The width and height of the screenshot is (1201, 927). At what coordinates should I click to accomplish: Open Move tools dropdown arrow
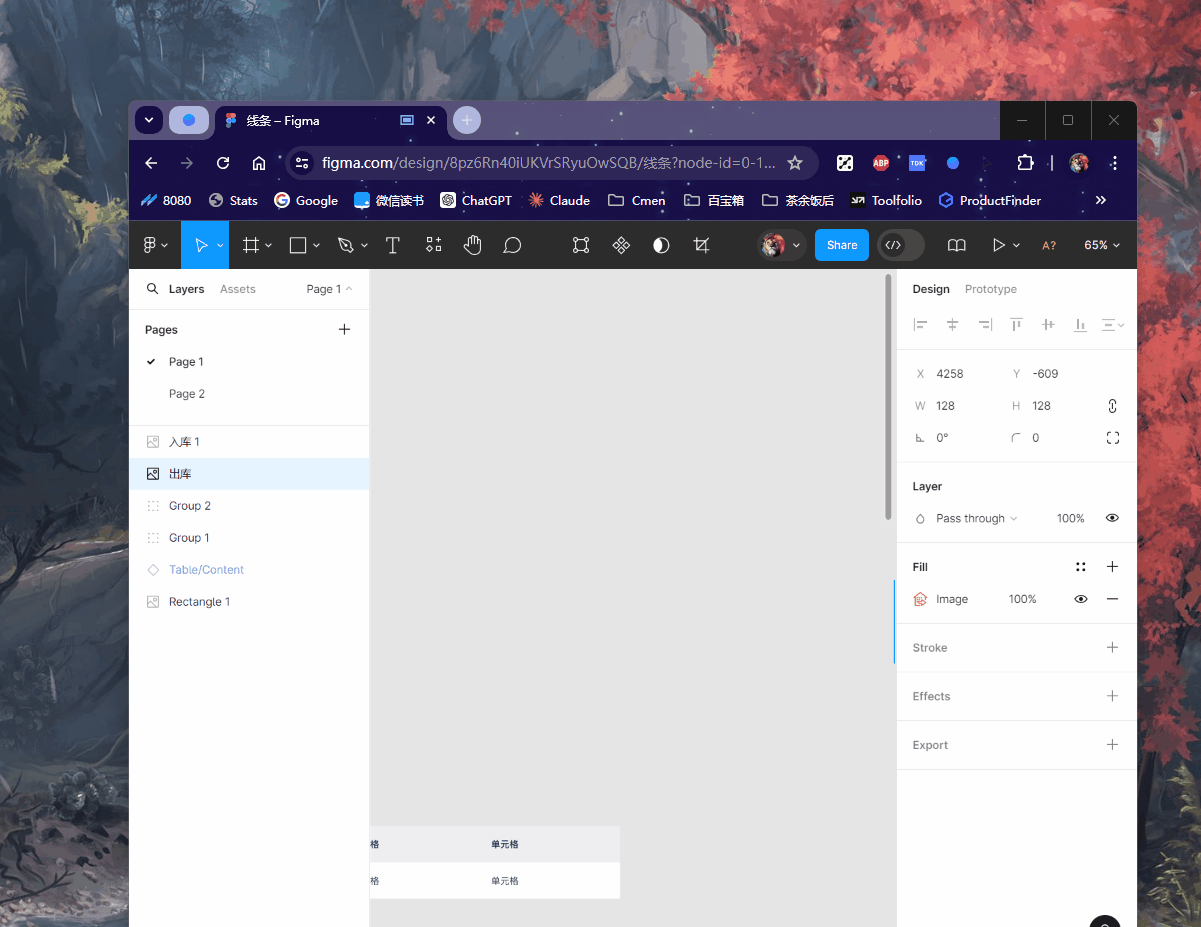pos(220,245)
